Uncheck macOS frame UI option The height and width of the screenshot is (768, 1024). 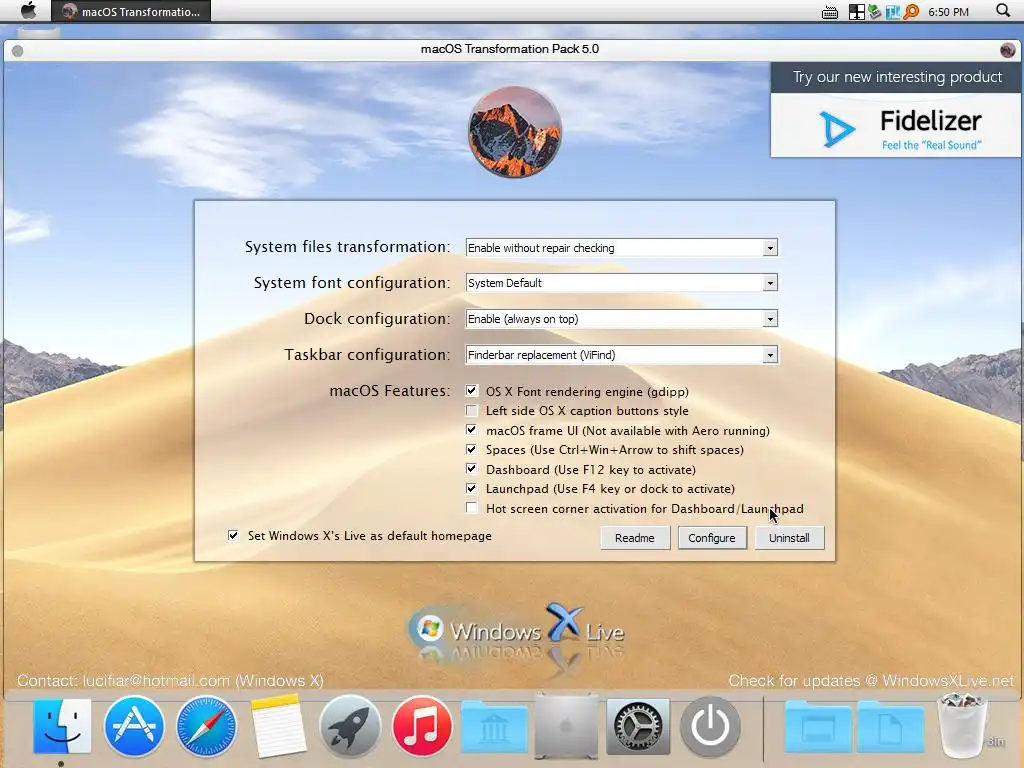click(472, 430)
